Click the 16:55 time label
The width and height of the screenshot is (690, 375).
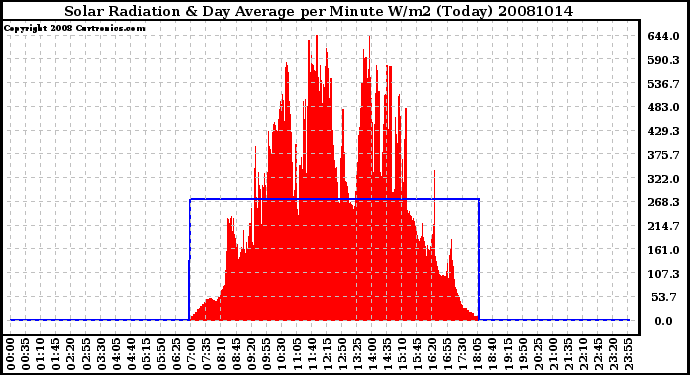pyautogui.click(x=447, y=354)
